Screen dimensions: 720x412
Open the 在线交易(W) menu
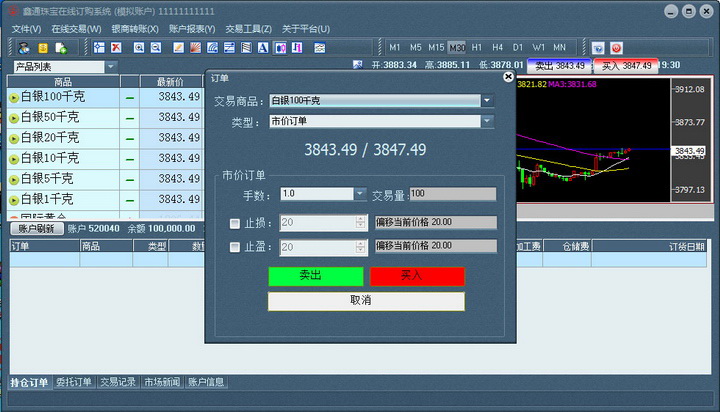pyautogui.click(x=76, y=29)
